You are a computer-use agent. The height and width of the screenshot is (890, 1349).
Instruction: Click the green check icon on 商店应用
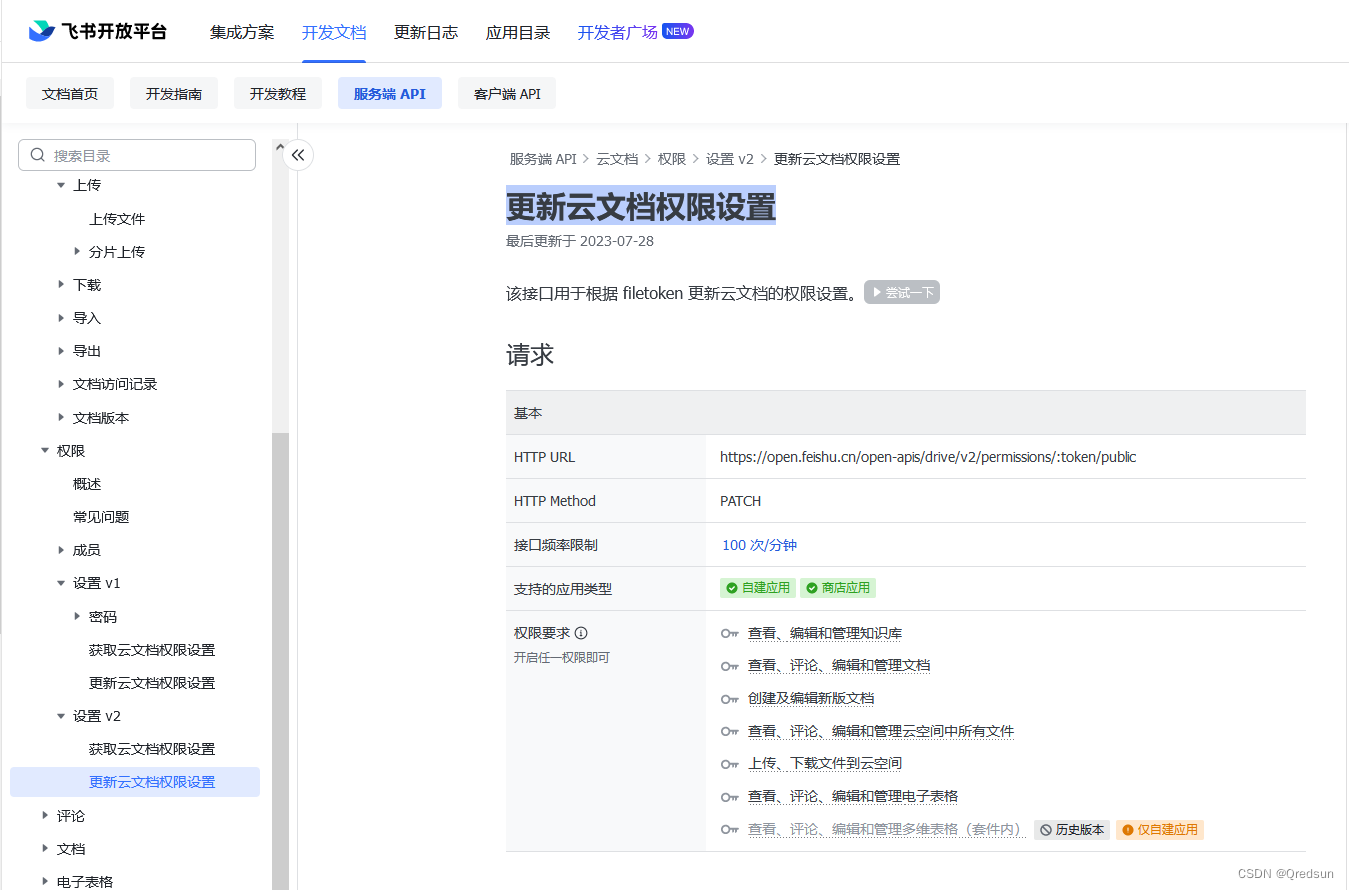pyautogui.click(x=812, y=588)
